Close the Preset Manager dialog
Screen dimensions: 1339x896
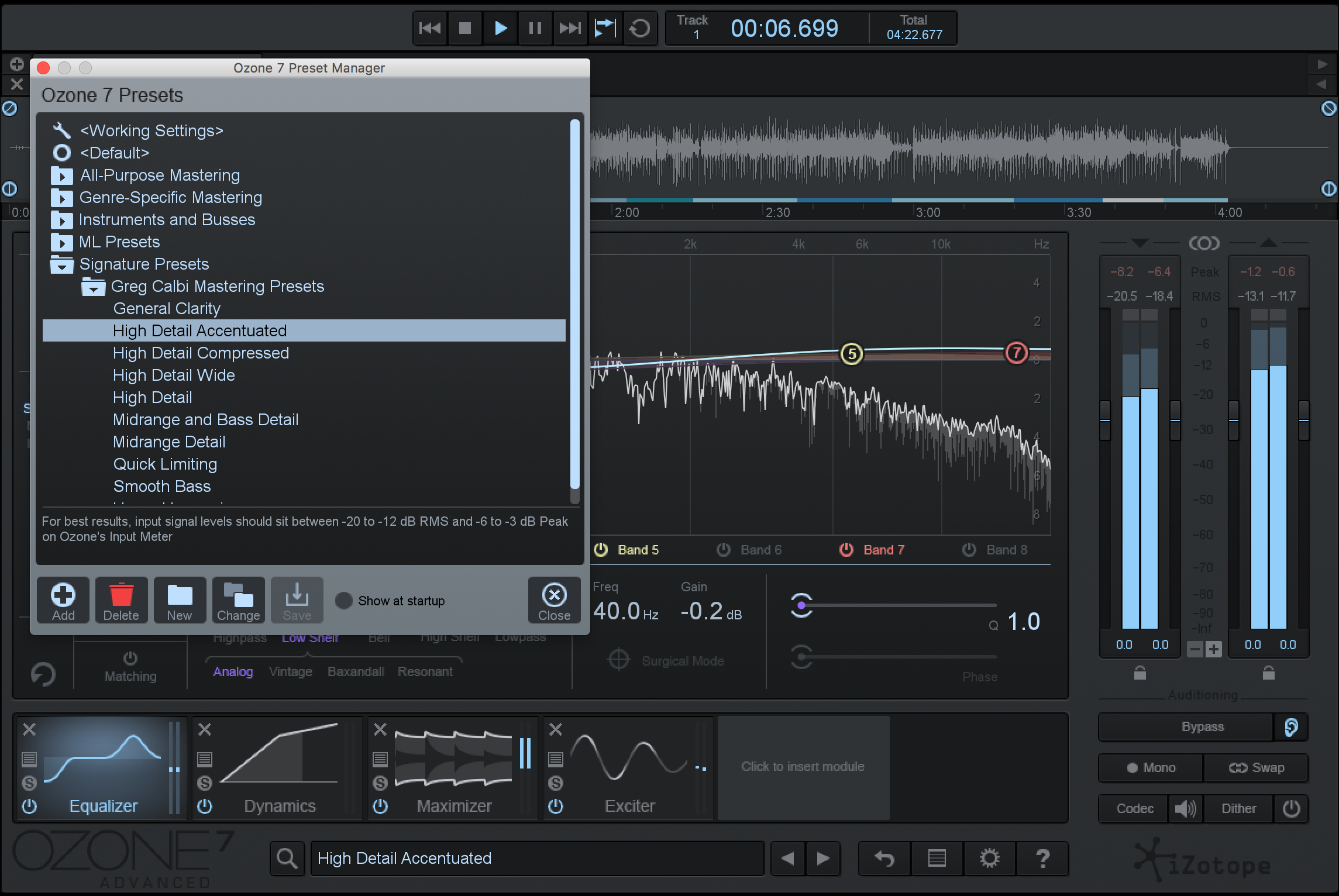[x=554, y=601]
